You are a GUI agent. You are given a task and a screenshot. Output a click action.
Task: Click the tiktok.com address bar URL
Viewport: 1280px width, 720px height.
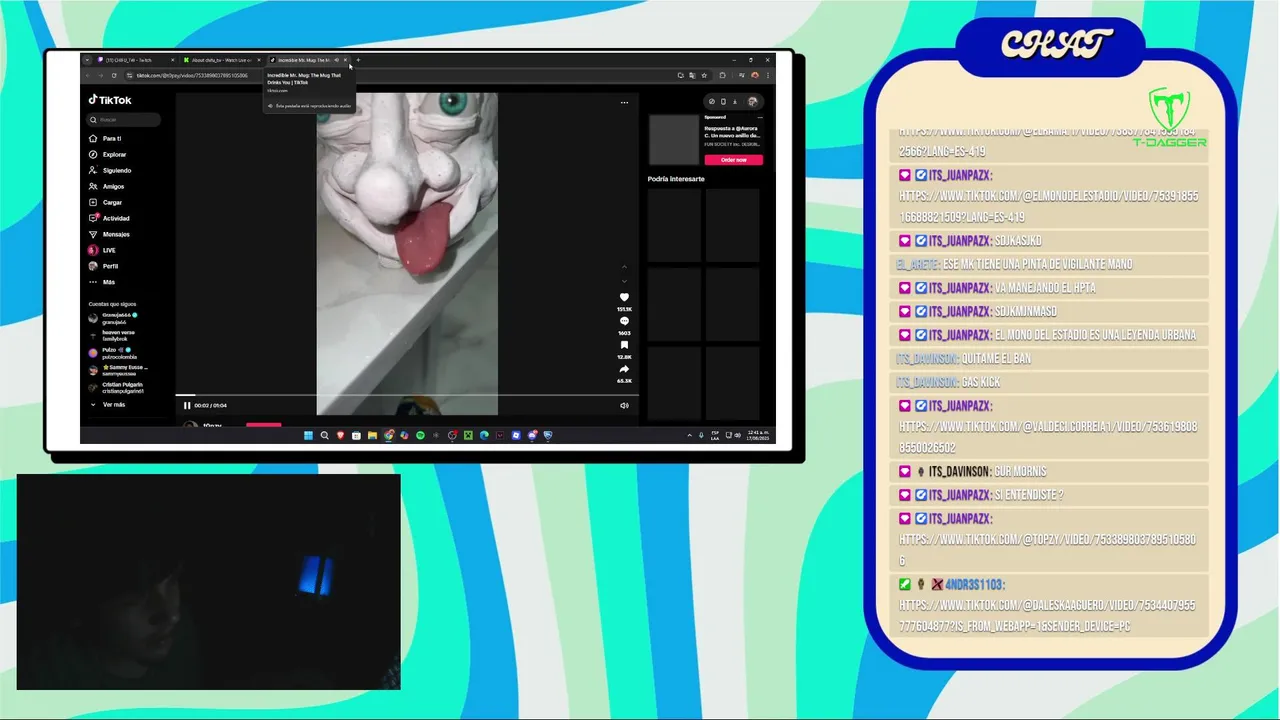(x=192, y=75)
